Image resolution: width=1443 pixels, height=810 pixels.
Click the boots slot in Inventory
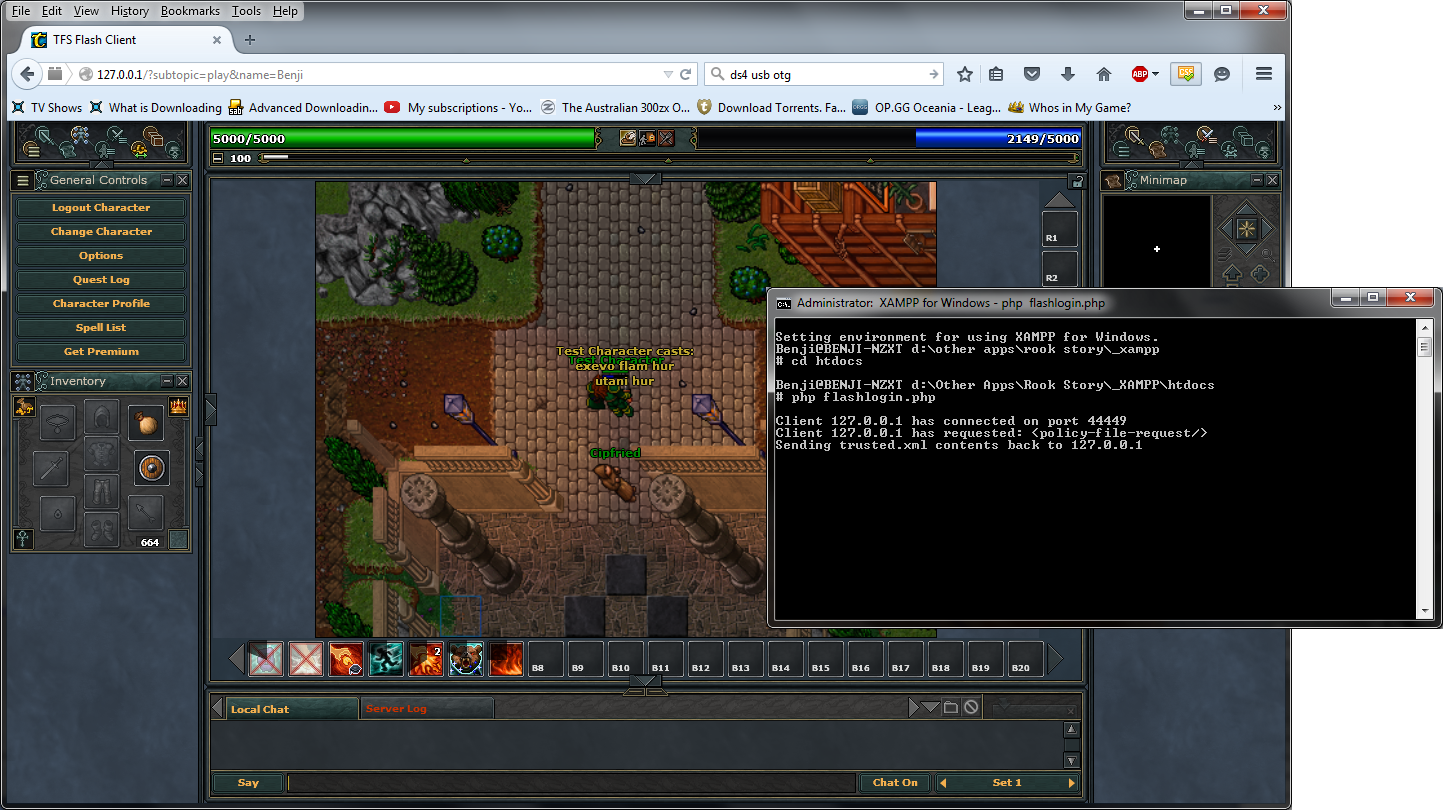(x=102, y=529)
